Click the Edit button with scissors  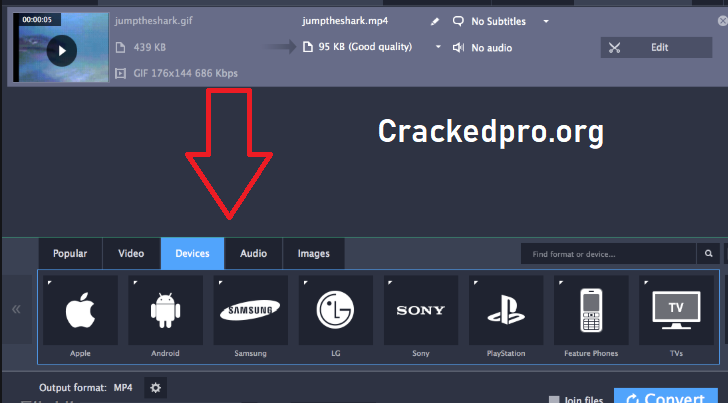tap(656, 47)
